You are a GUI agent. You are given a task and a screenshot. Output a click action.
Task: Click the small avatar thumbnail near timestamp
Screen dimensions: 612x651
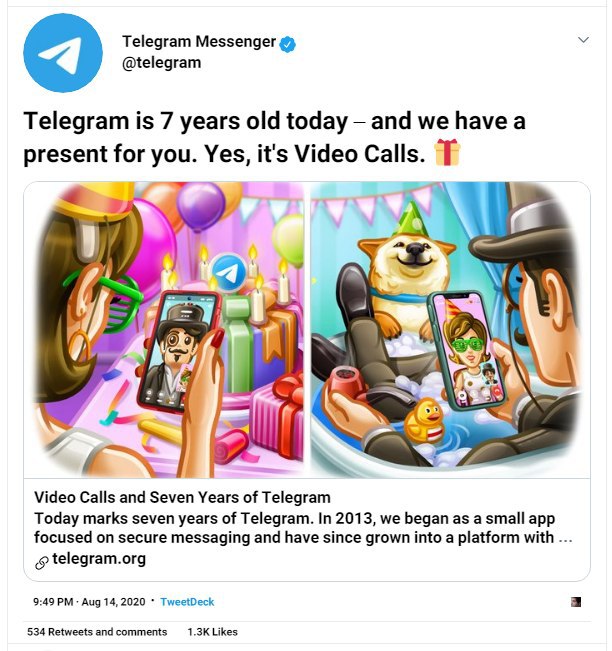tap(576, 602)
